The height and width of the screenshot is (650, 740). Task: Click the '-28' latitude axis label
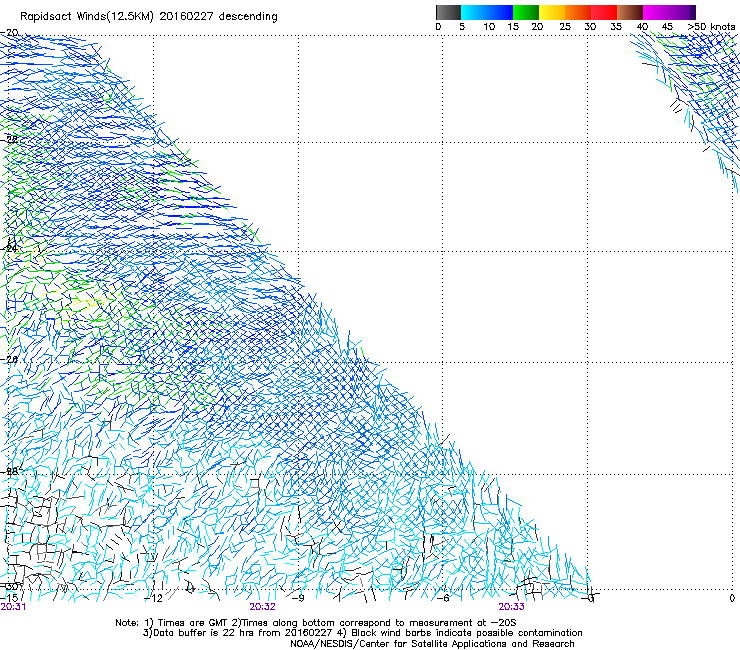point(9,471)
